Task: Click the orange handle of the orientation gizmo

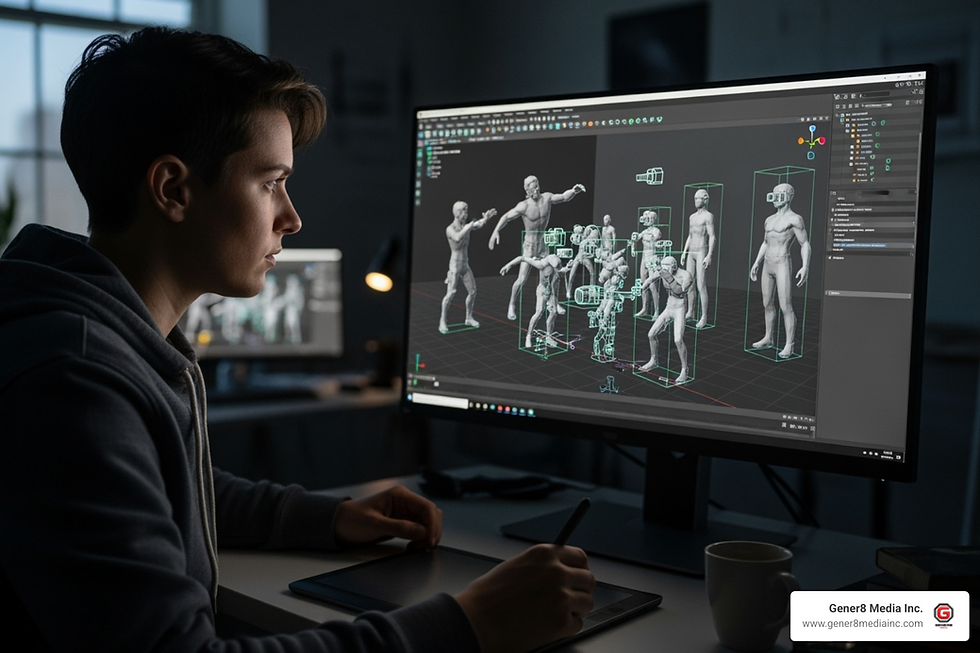Action: point(802,141)
